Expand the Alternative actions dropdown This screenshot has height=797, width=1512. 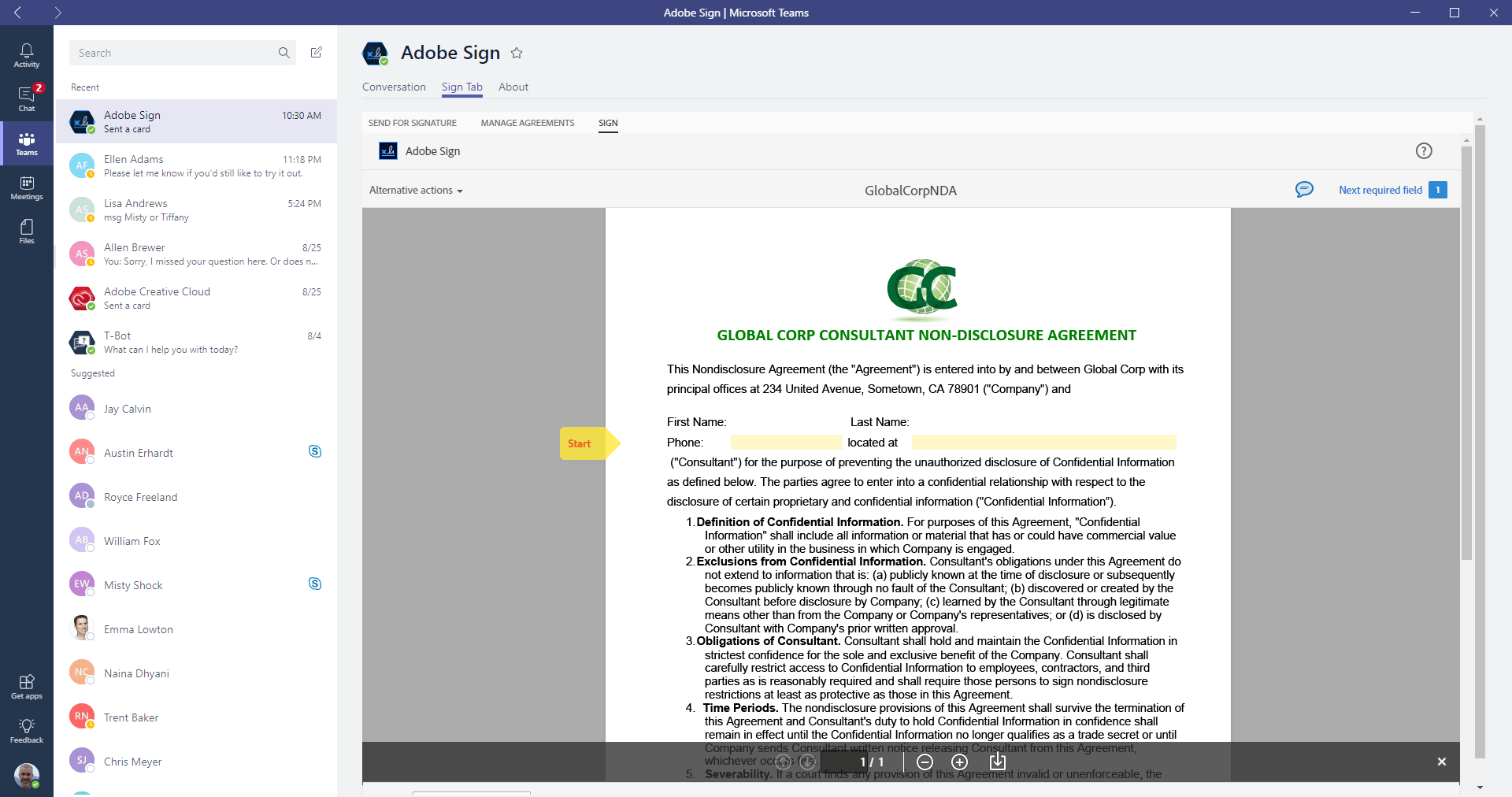[x=416, y=190]
